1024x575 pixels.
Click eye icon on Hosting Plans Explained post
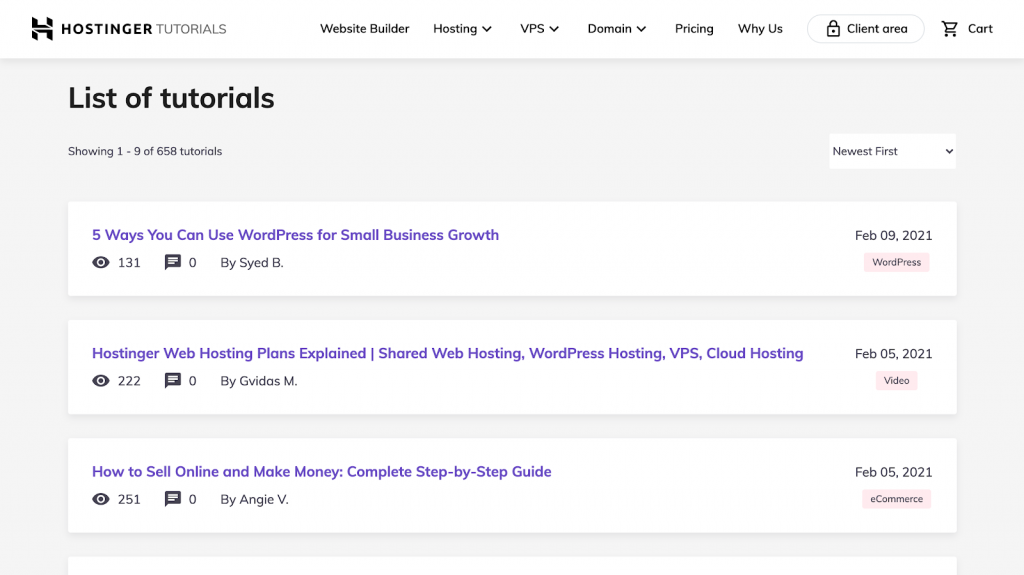pos(101,381)
